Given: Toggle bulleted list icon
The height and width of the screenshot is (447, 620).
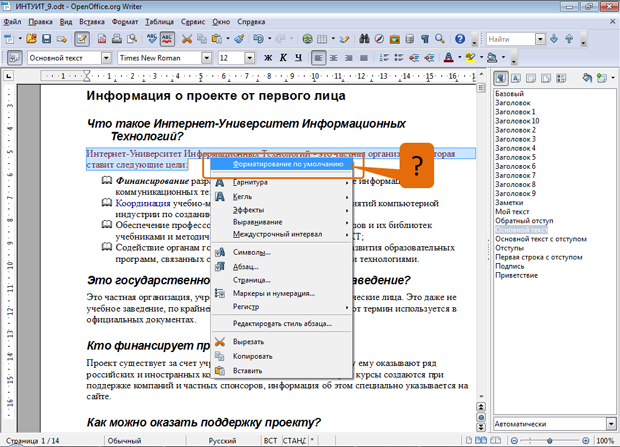Looking at the screenshot, I should coord(399,58).
